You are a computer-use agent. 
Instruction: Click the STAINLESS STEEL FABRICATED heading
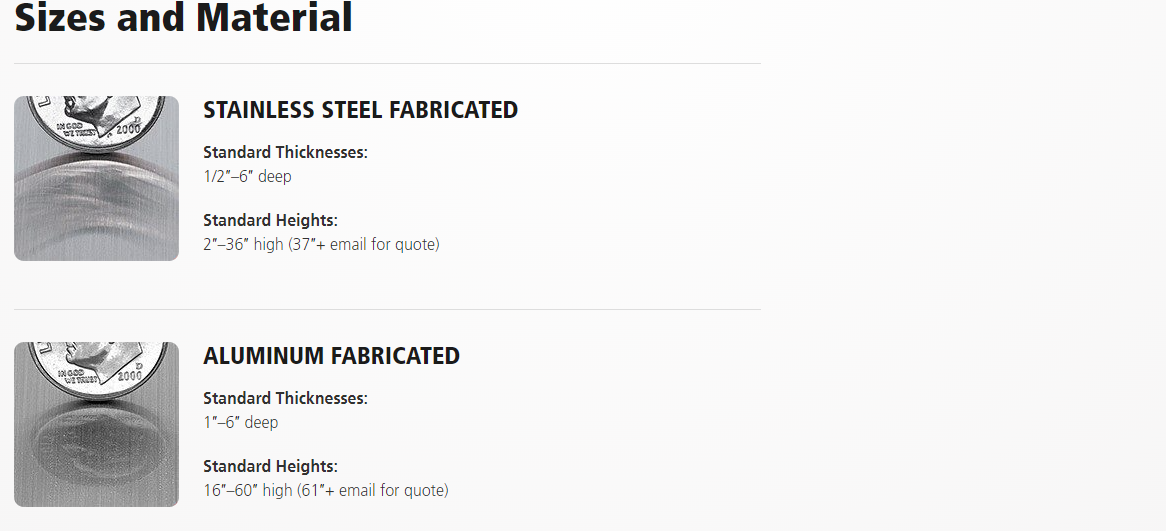[361, 110]
